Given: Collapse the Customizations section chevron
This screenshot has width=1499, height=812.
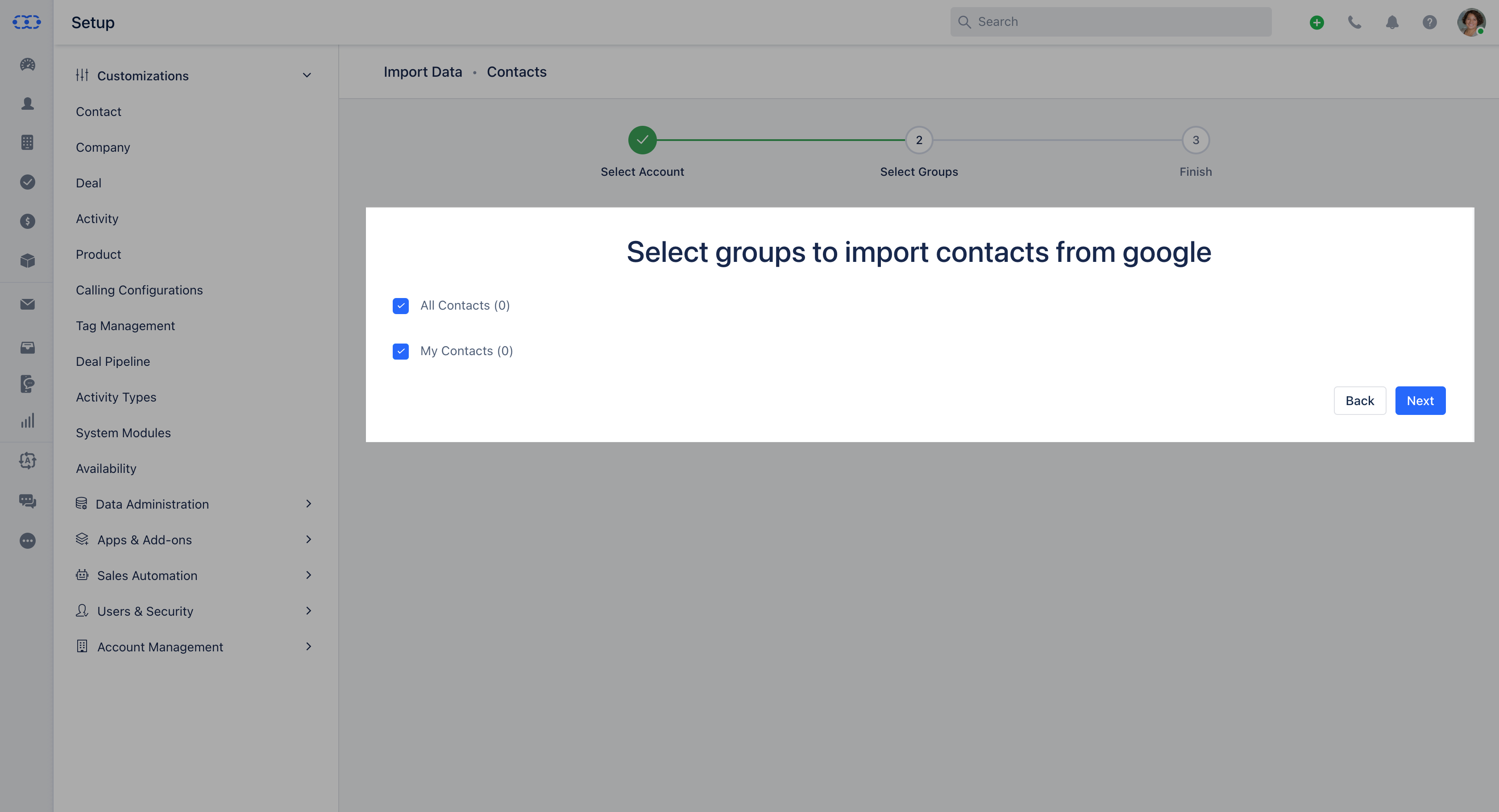Looking at the screenshot, I should (307, 75).
